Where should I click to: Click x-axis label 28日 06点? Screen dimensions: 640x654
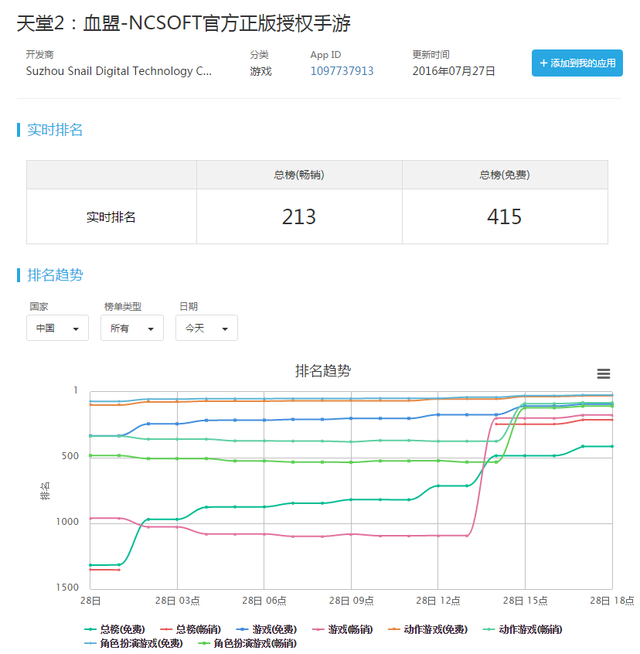point(264,601)
